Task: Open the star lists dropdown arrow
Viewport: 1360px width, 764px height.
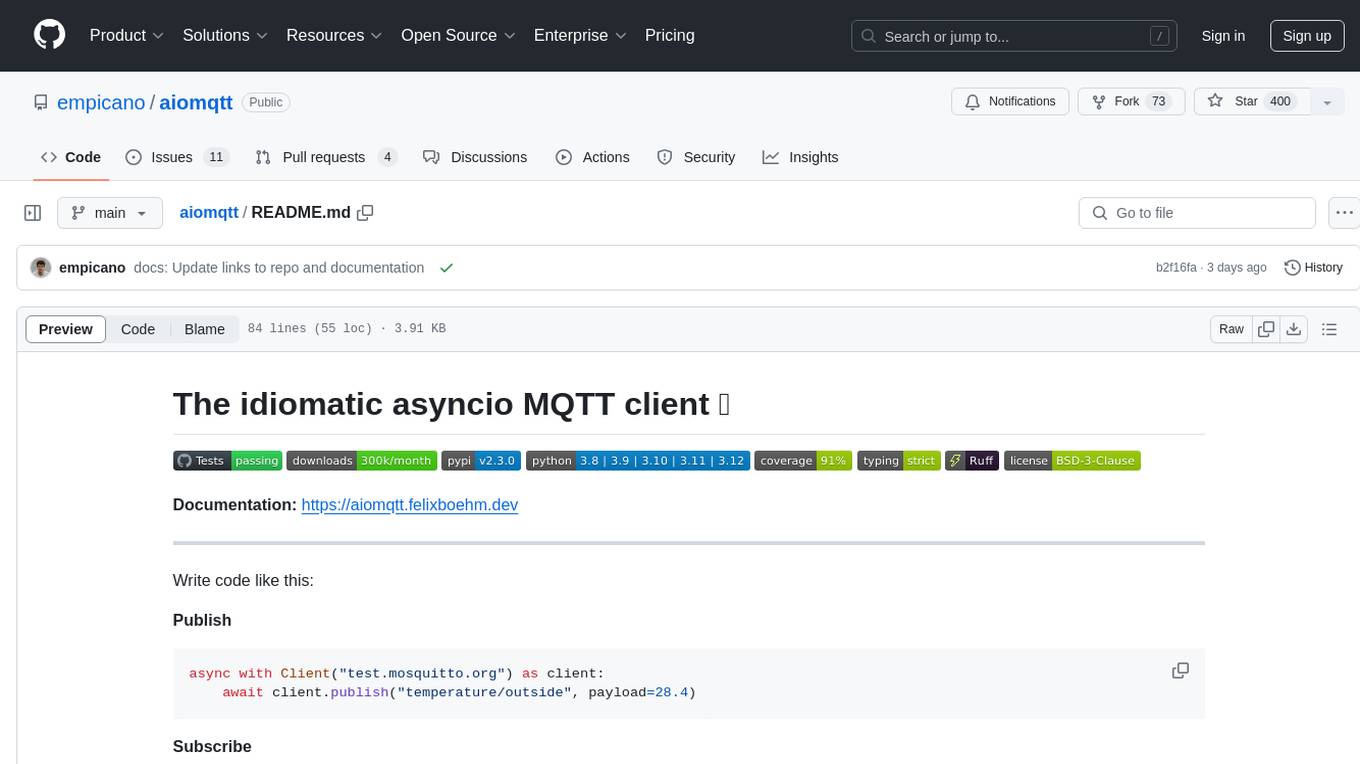Action: coord(1327,102)
